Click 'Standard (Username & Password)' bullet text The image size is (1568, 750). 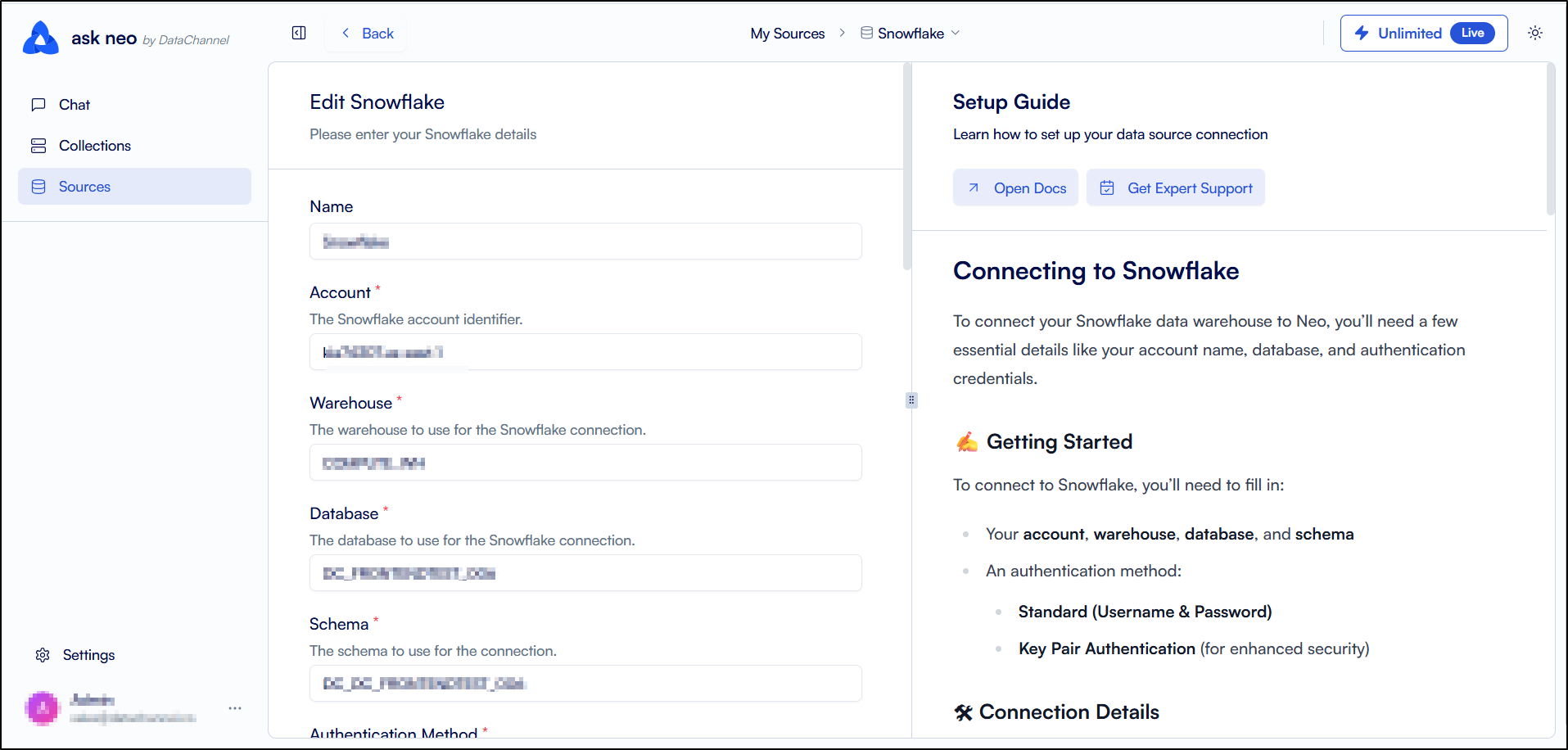(1145, 612)
